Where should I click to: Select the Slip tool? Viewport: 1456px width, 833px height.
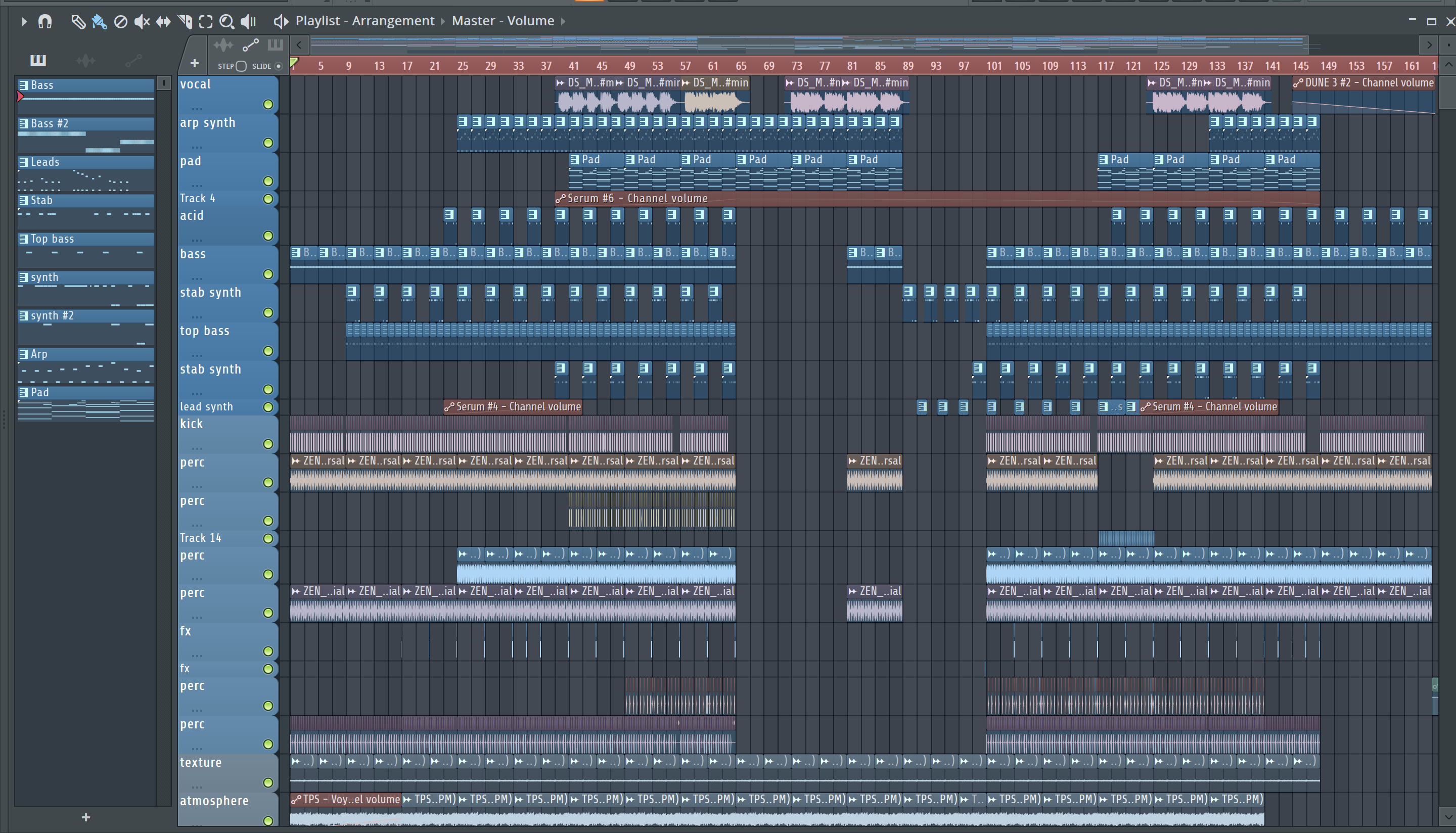click(x=163, y=22)
